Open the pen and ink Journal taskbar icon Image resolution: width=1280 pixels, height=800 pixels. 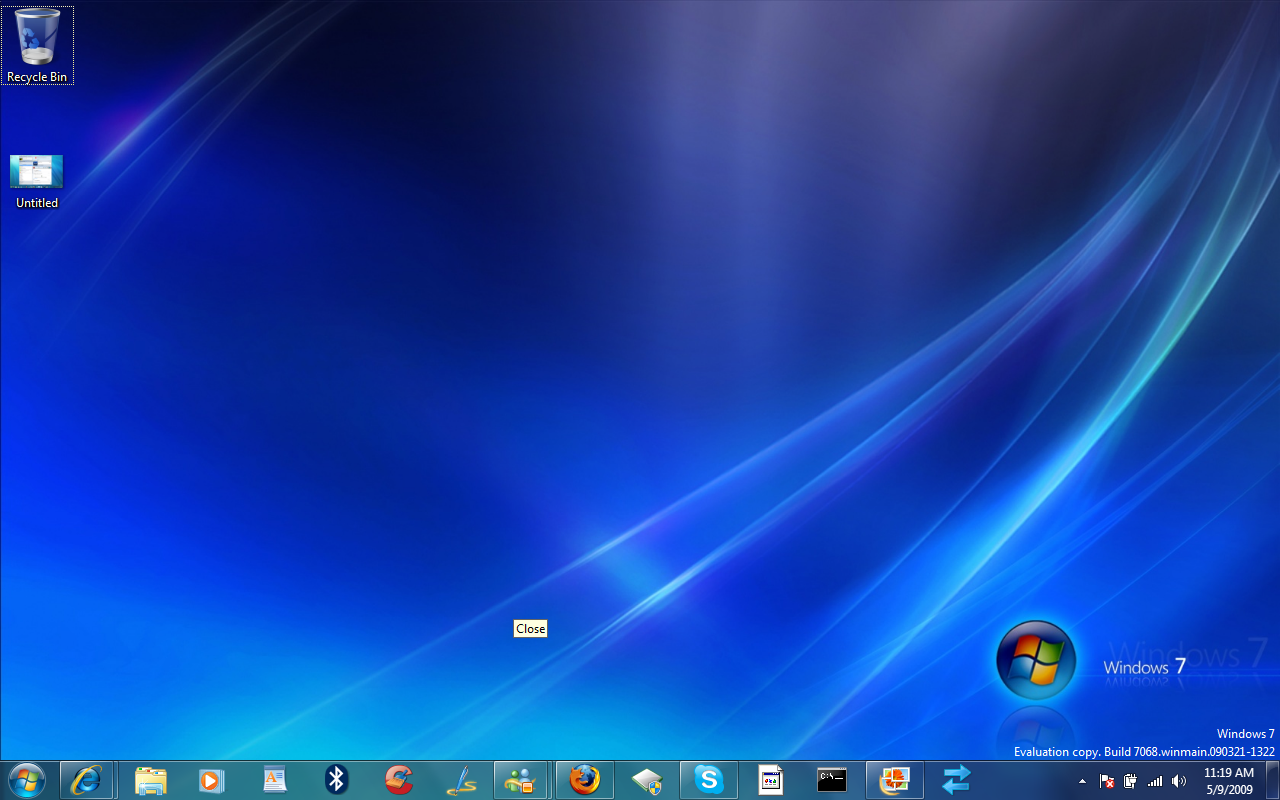pos(461,779)
